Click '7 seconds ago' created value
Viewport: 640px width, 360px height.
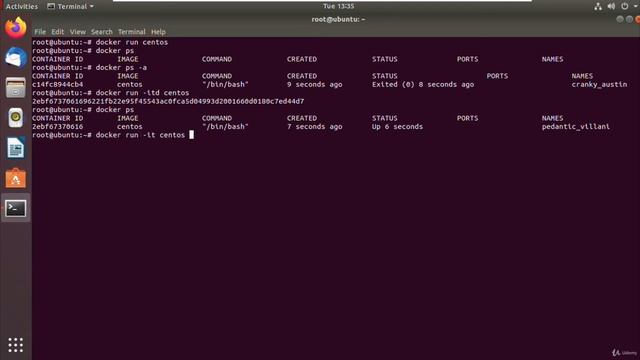[x=314, y=127]
